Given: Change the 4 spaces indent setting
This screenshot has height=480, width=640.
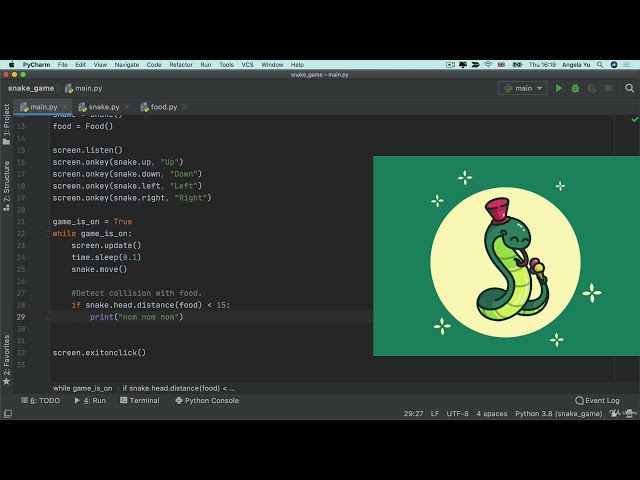Looking at the screenshot, I should (x=491, y=413).
